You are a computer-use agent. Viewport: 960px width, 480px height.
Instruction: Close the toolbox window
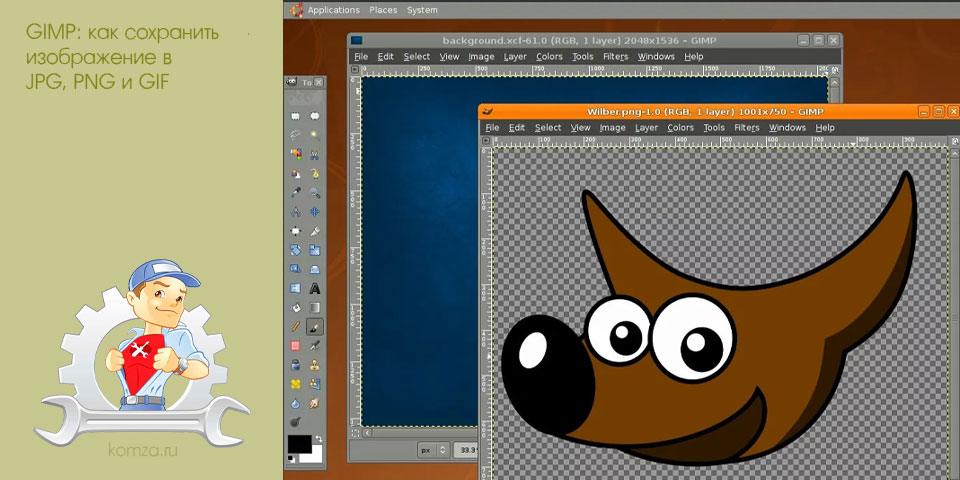point(319,82)
